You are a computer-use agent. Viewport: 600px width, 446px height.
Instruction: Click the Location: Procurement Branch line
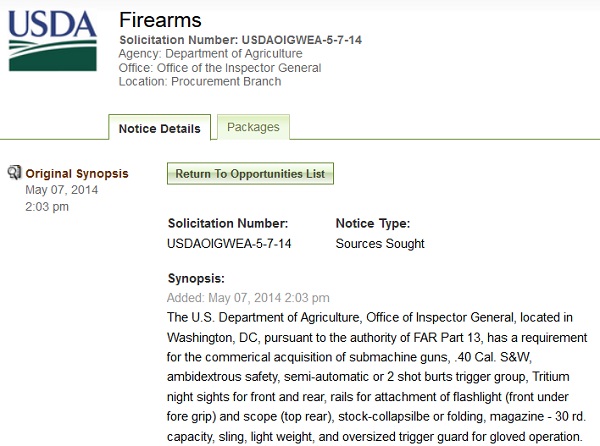click(200, 82)
